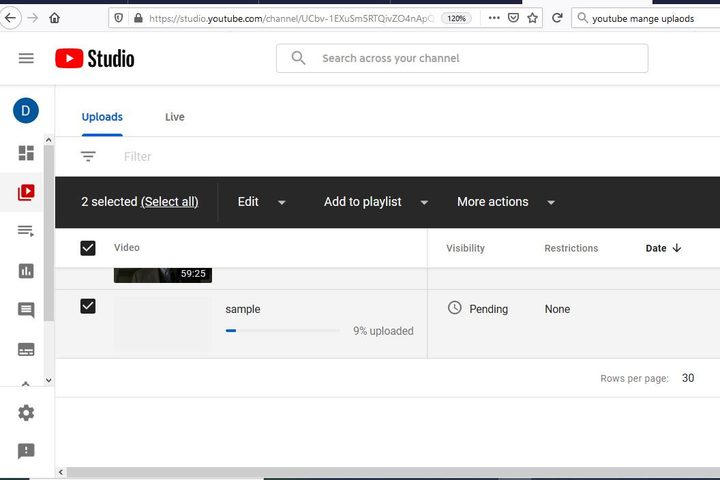
Task: Click the sample video blank thumbnail
Action: click(x=163, y=323)
